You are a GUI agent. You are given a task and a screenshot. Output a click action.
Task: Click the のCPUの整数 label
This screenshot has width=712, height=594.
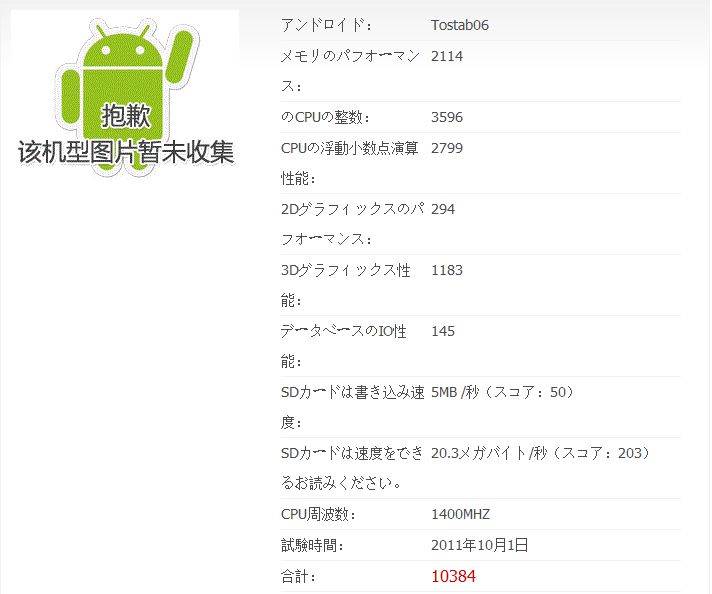tap(325, 117)
